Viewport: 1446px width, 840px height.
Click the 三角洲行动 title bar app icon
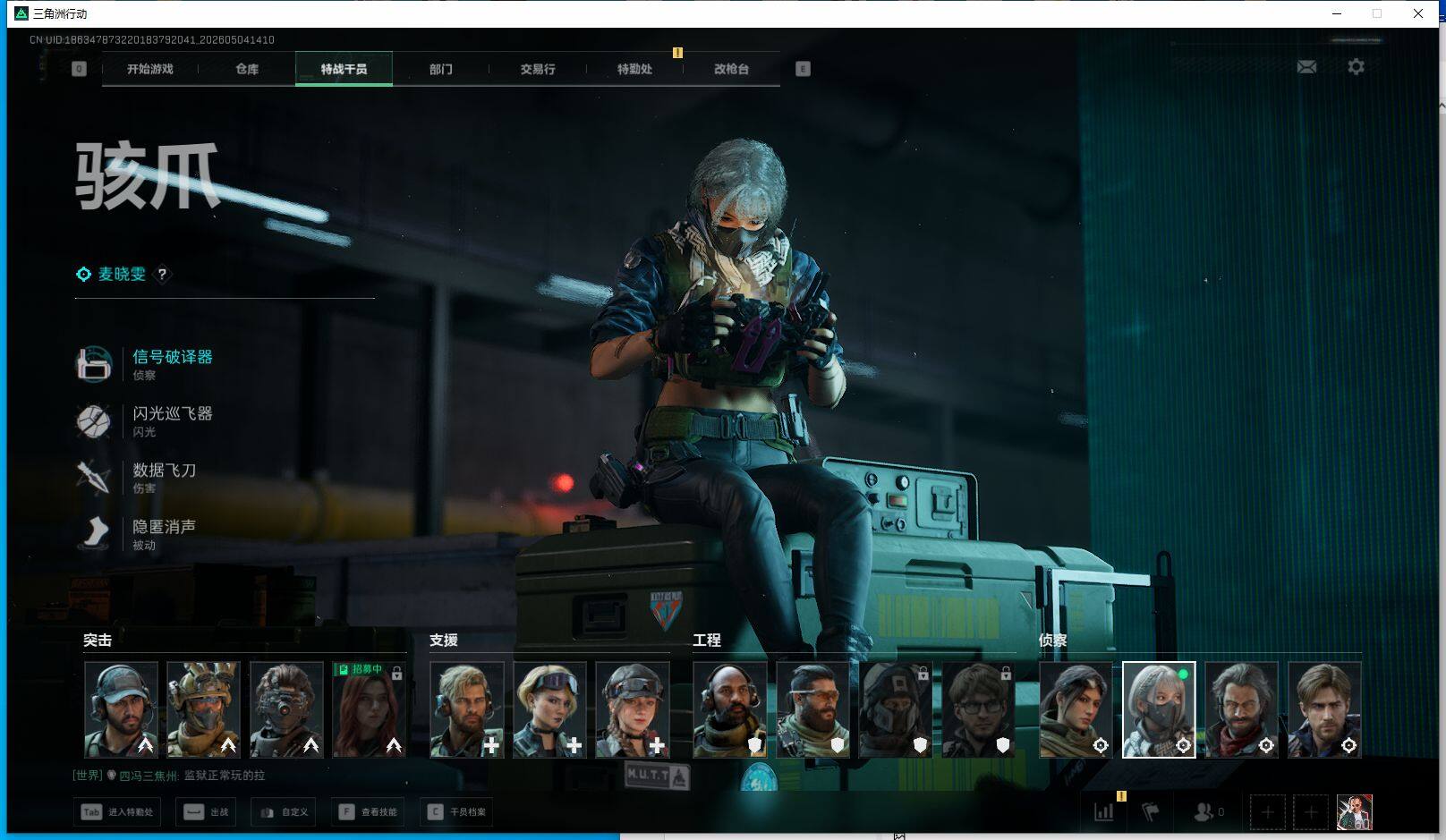point(21,13)
